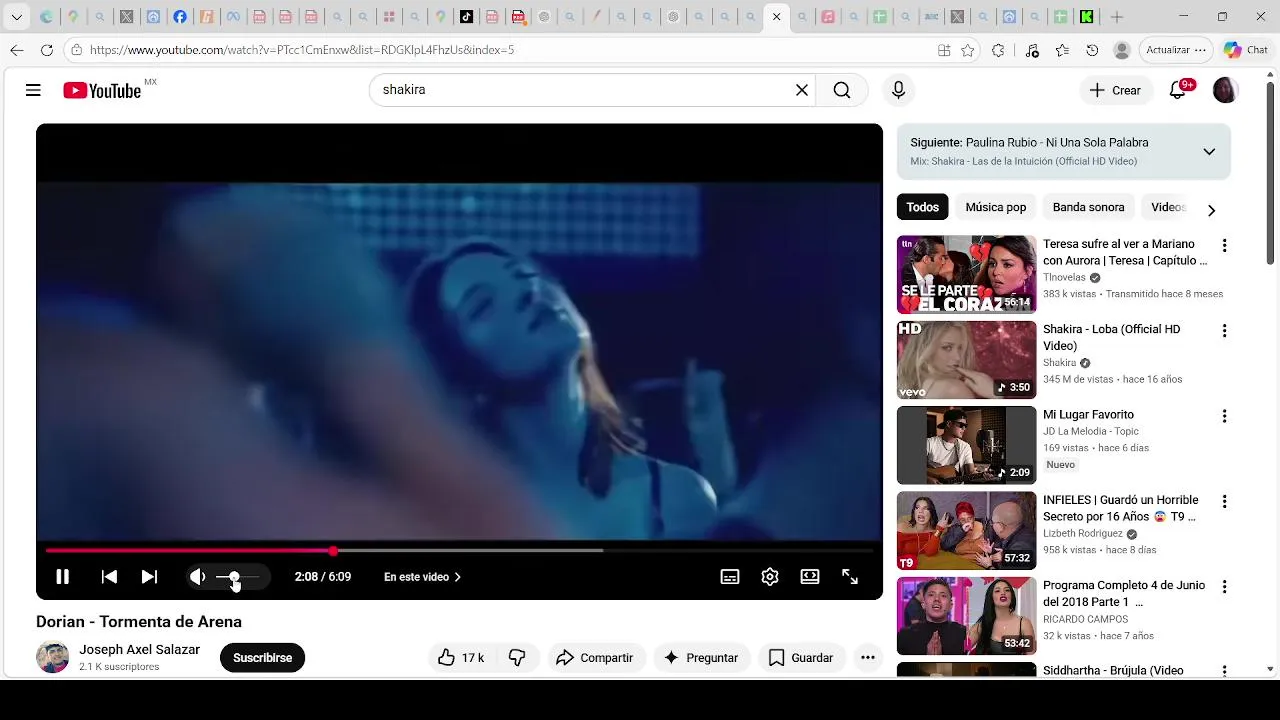This screenshot has height=720, width=1280.
Task: Go to the YouTube home logo
Action: [101, 90]
